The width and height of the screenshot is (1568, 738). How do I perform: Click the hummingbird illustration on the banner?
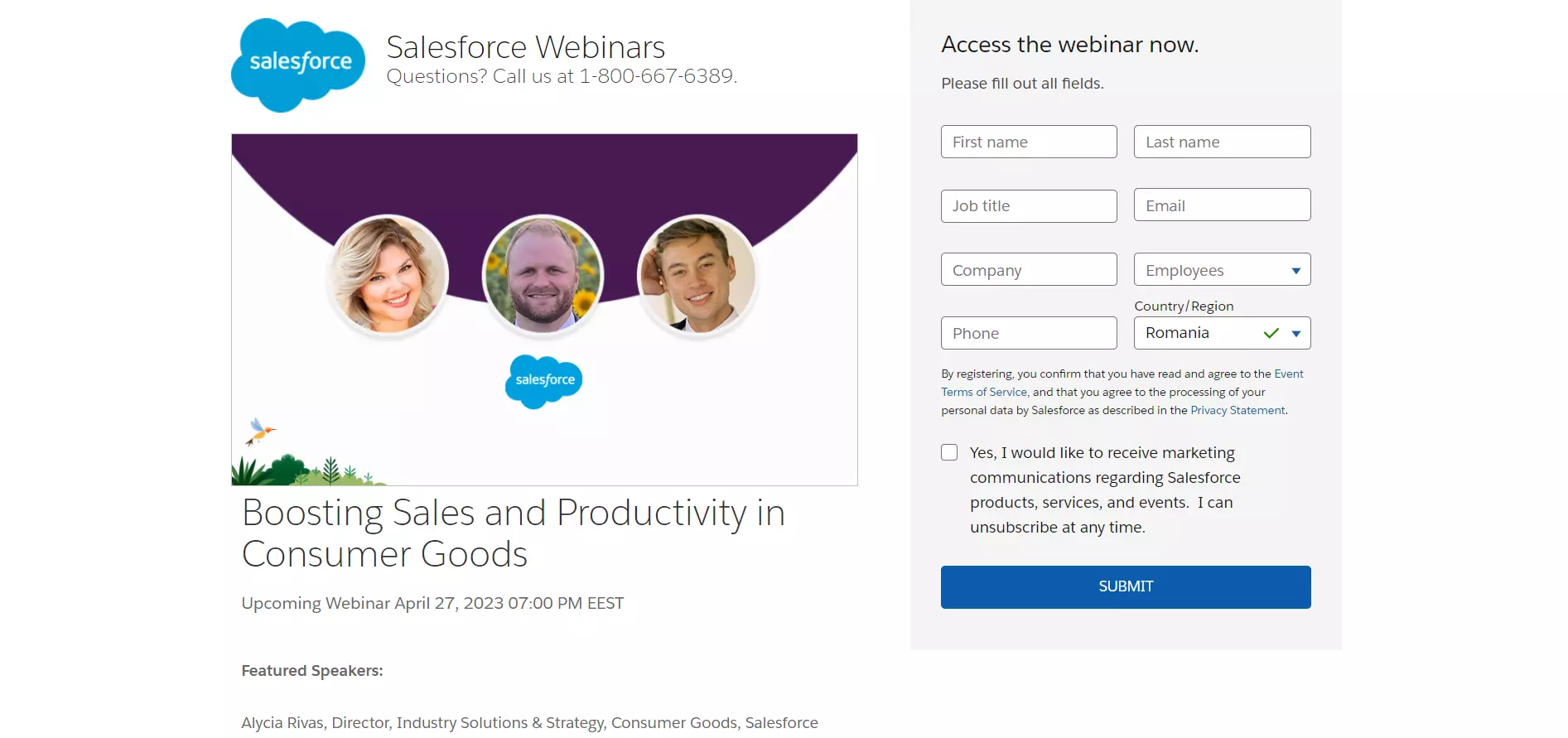point(260,432)
